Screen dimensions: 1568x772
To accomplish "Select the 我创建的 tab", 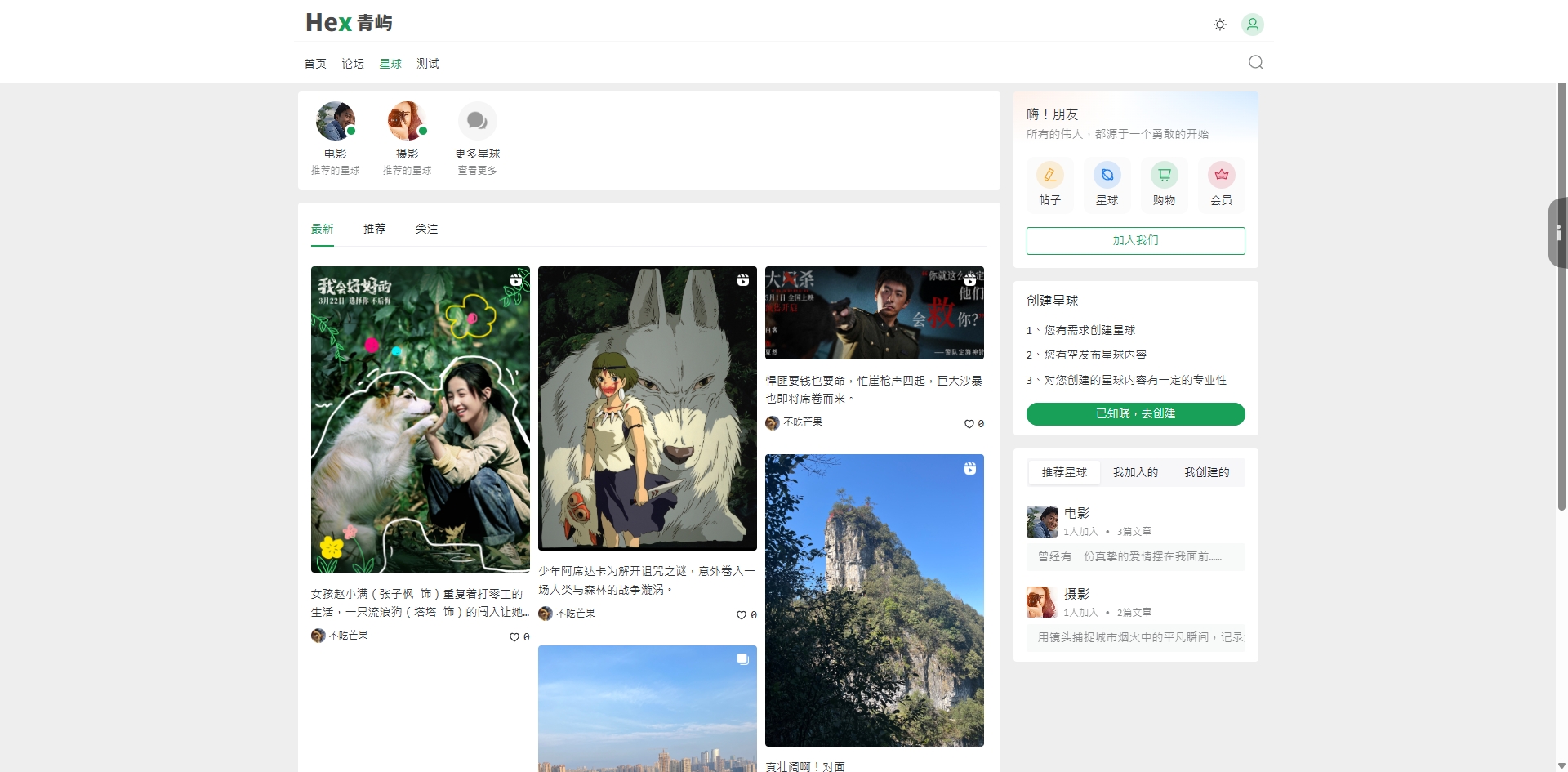I will (1207, 472).
